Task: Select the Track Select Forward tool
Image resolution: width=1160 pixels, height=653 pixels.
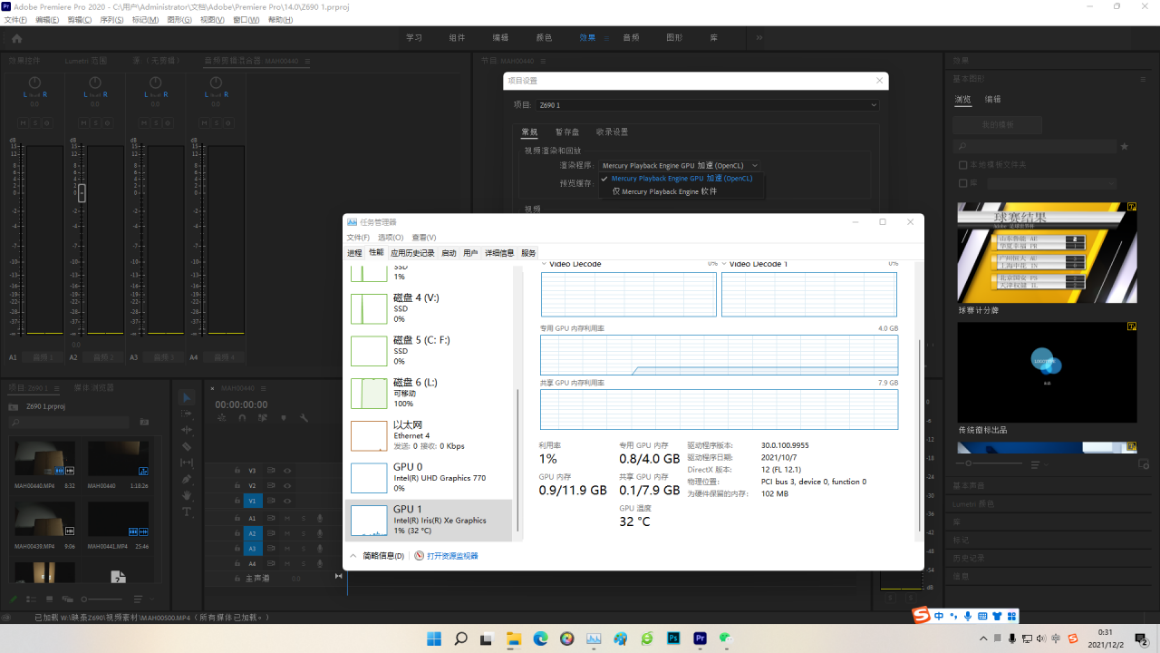Action: 186,414
